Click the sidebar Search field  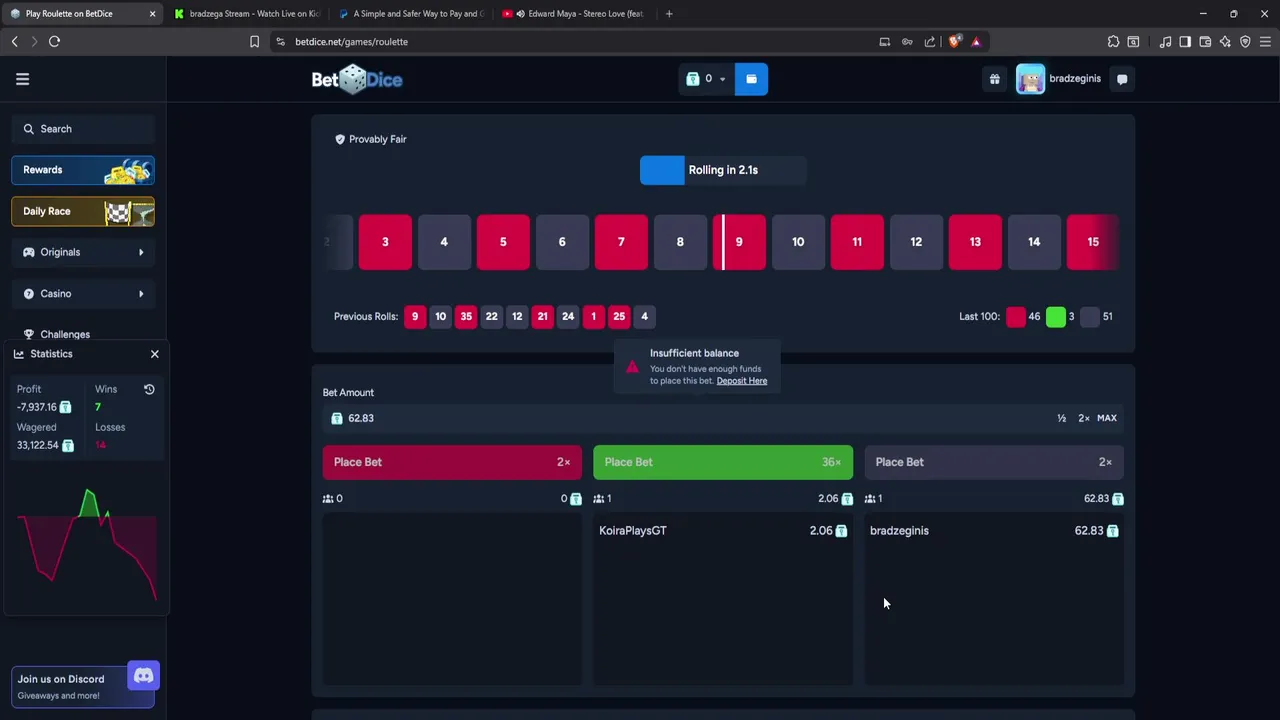pyautogui.click(x=83, y=129)
